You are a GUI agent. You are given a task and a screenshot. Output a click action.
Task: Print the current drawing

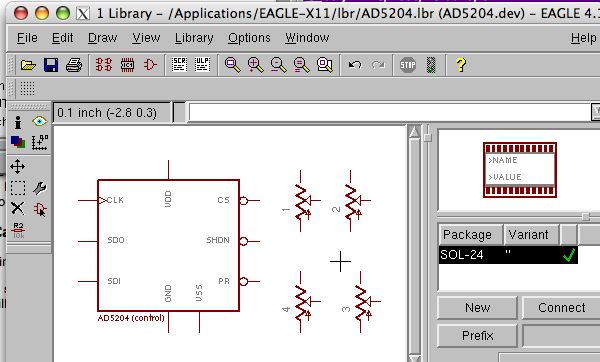tap(74, 65)
